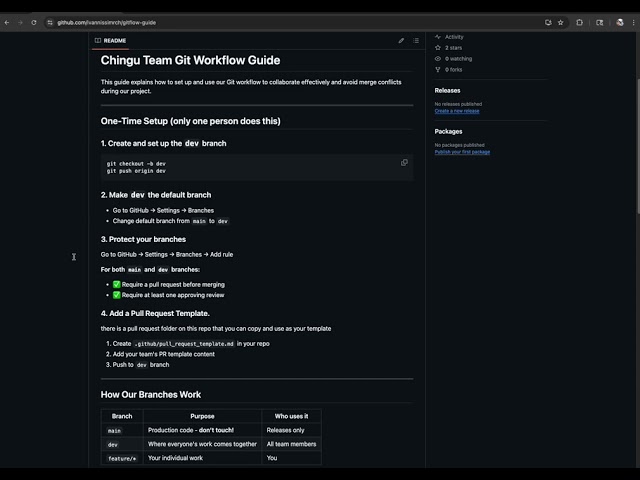Viewport: 640px width, 480px height.
Task: Click the .github/pull_request_template.md code text
Action: click(184, 344)
